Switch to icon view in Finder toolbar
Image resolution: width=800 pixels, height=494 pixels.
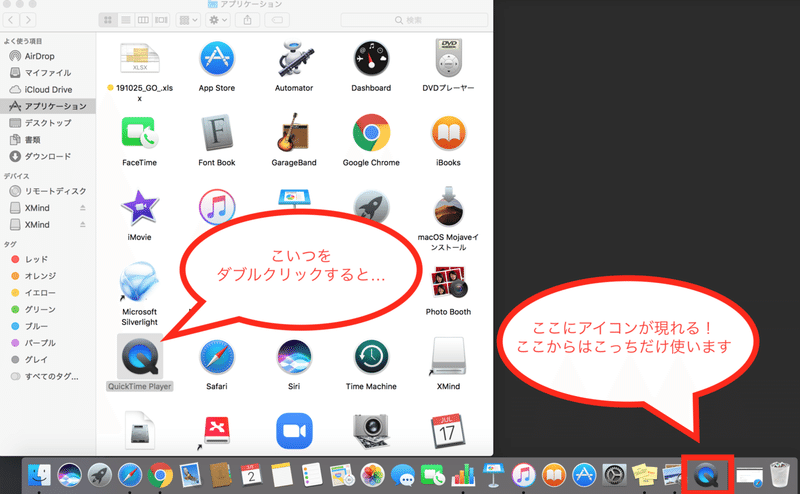point(108,20)
